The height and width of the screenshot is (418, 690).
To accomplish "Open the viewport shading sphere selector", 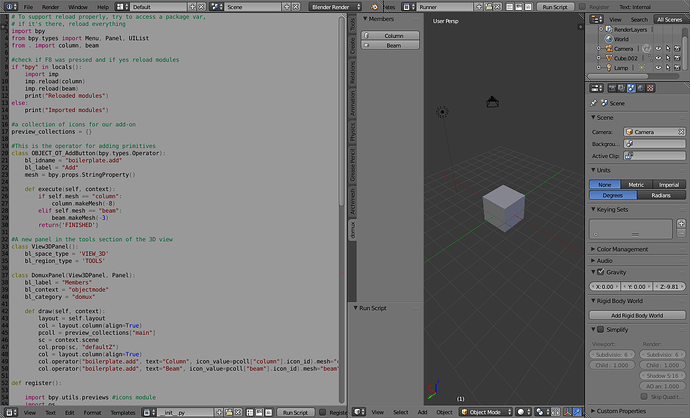I will [524, 412].
